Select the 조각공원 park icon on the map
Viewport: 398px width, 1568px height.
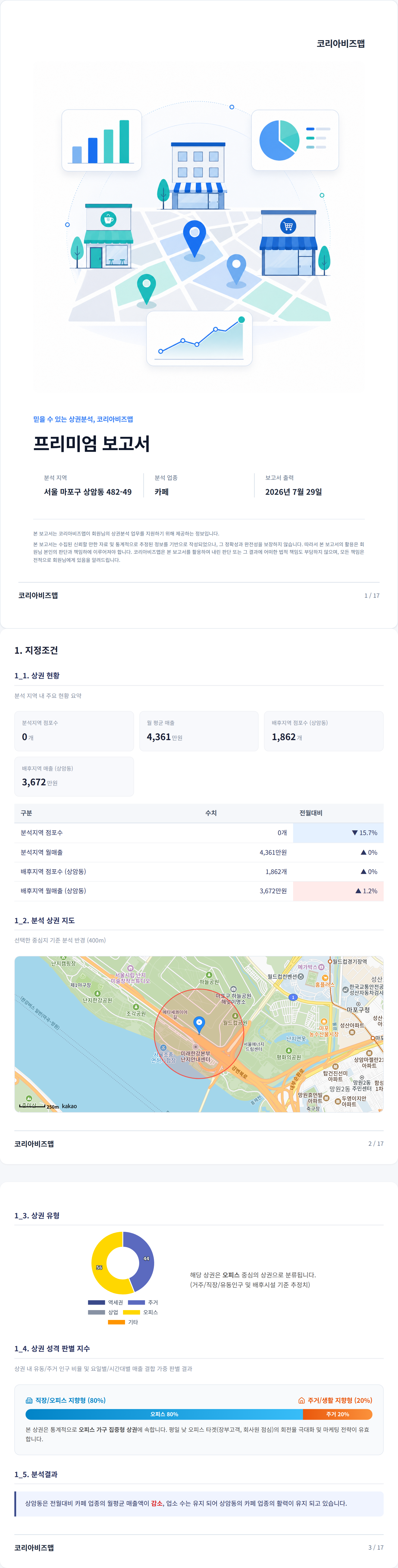coord(136,1007)
